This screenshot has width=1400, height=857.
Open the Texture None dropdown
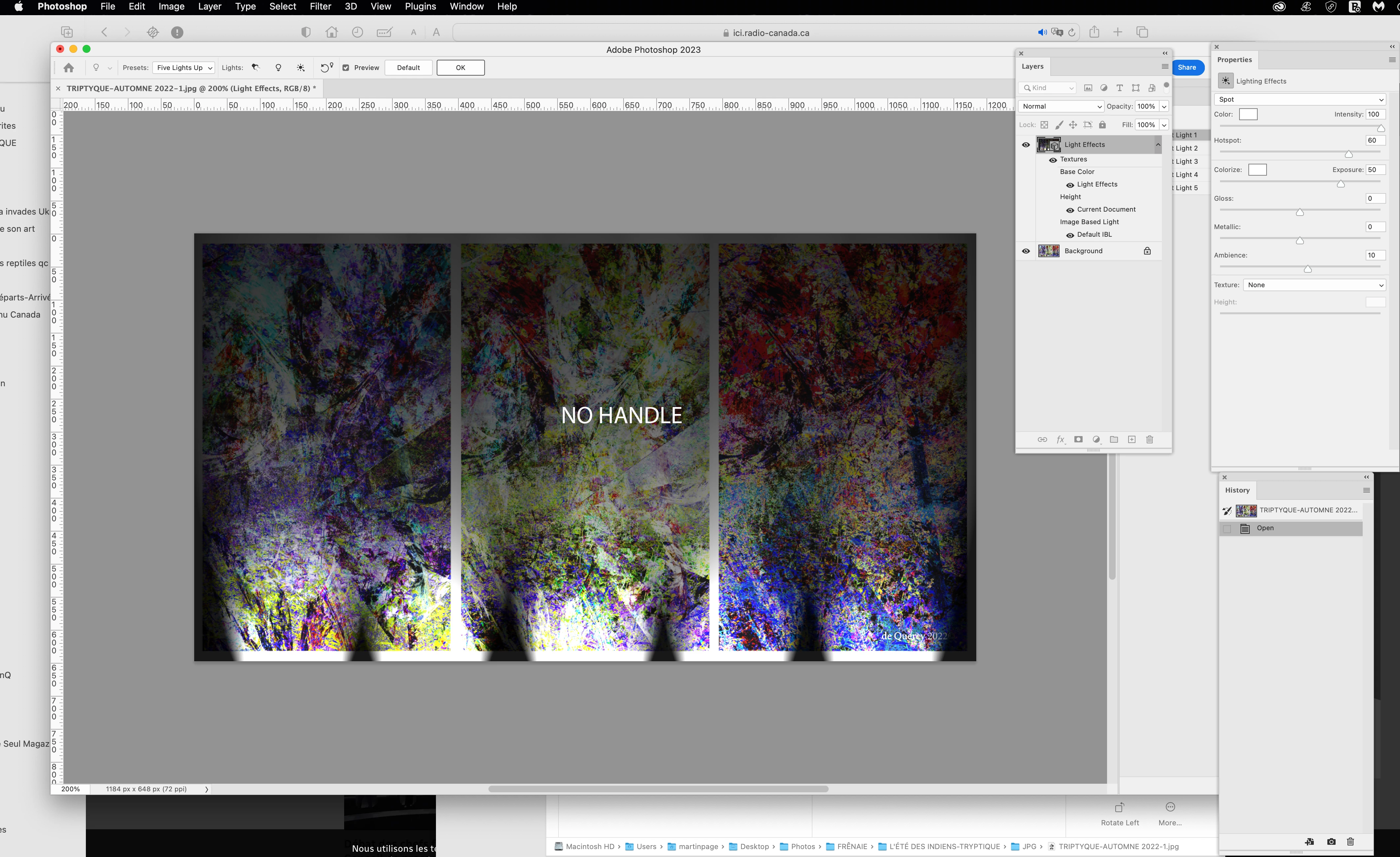1315,285
